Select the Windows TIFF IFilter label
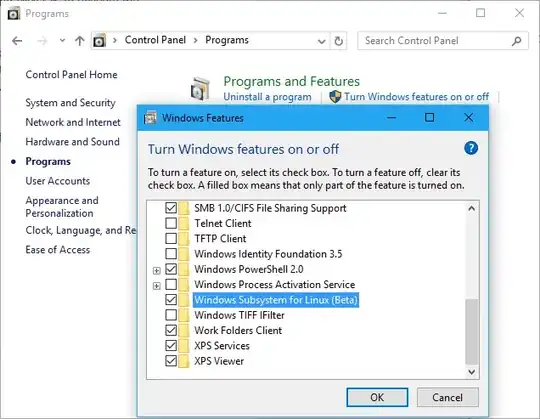The width and height of the screenshot is (540, 419). (x=239, y=315)
